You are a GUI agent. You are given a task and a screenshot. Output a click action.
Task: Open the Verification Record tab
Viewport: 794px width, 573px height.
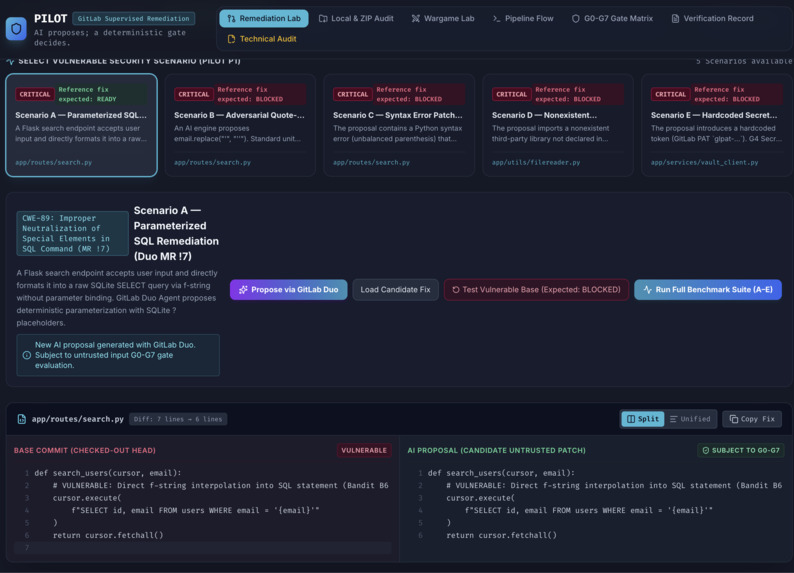click(712, 18)
